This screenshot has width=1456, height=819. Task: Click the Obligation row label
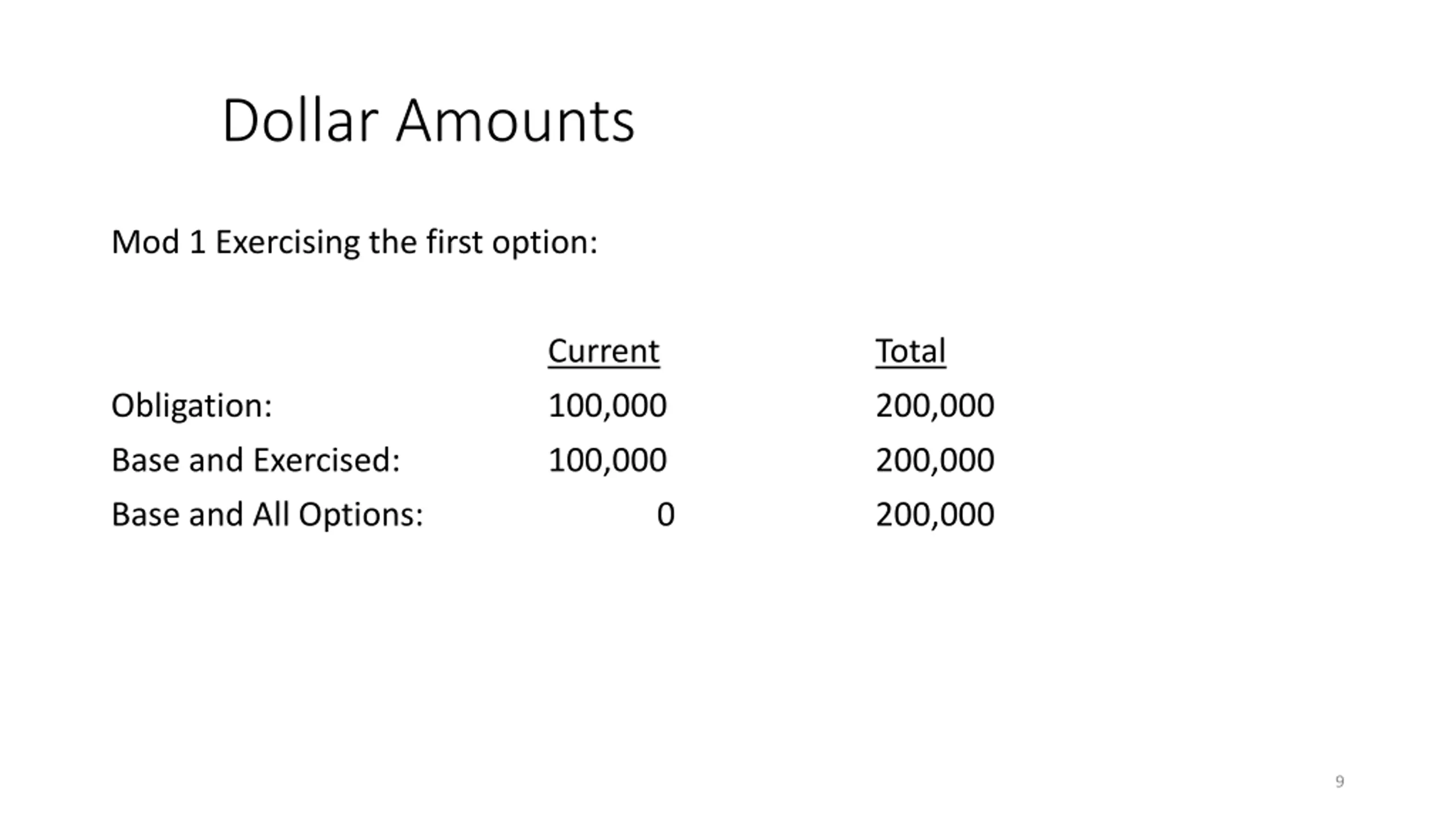point(192,406)
